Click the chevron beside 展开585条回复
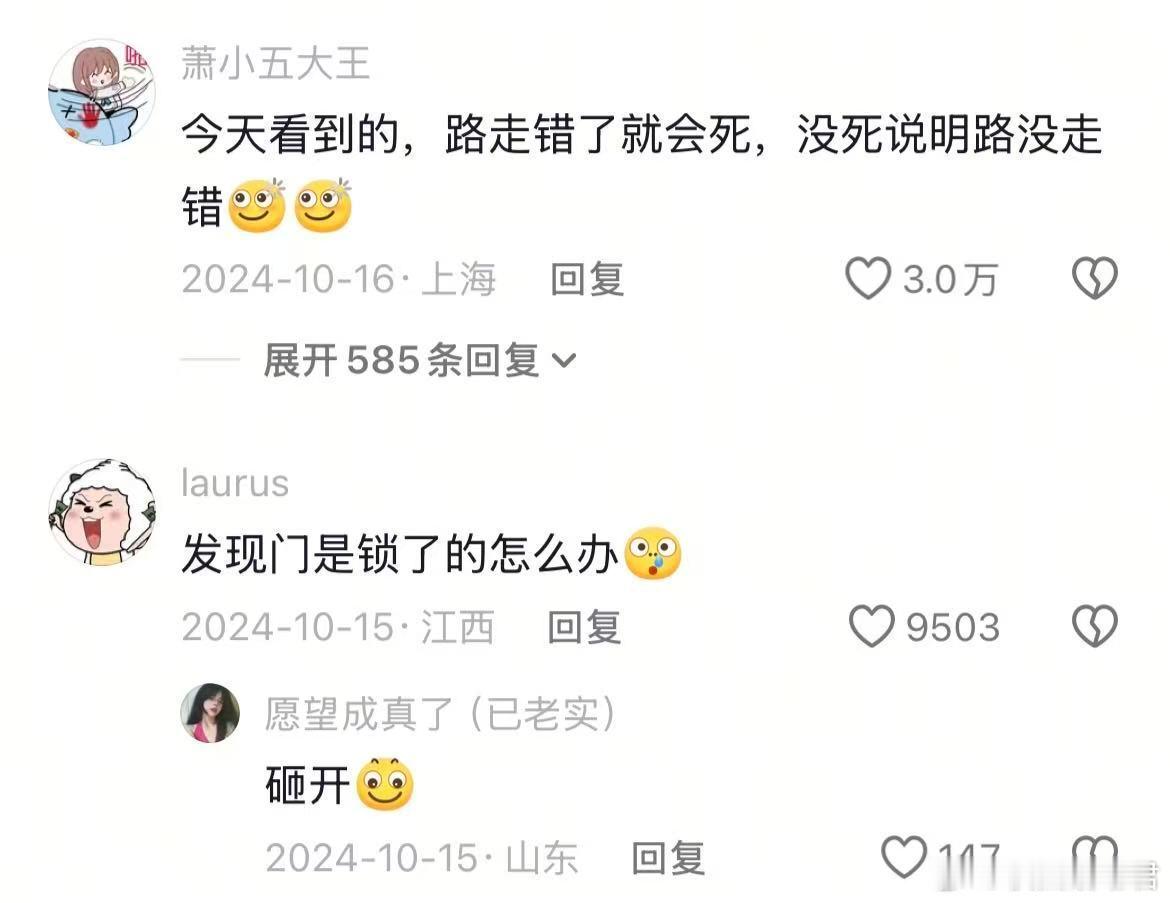The width and height of the screenshot is (1170, 903). pyautogui.click(x=563, y=361)
